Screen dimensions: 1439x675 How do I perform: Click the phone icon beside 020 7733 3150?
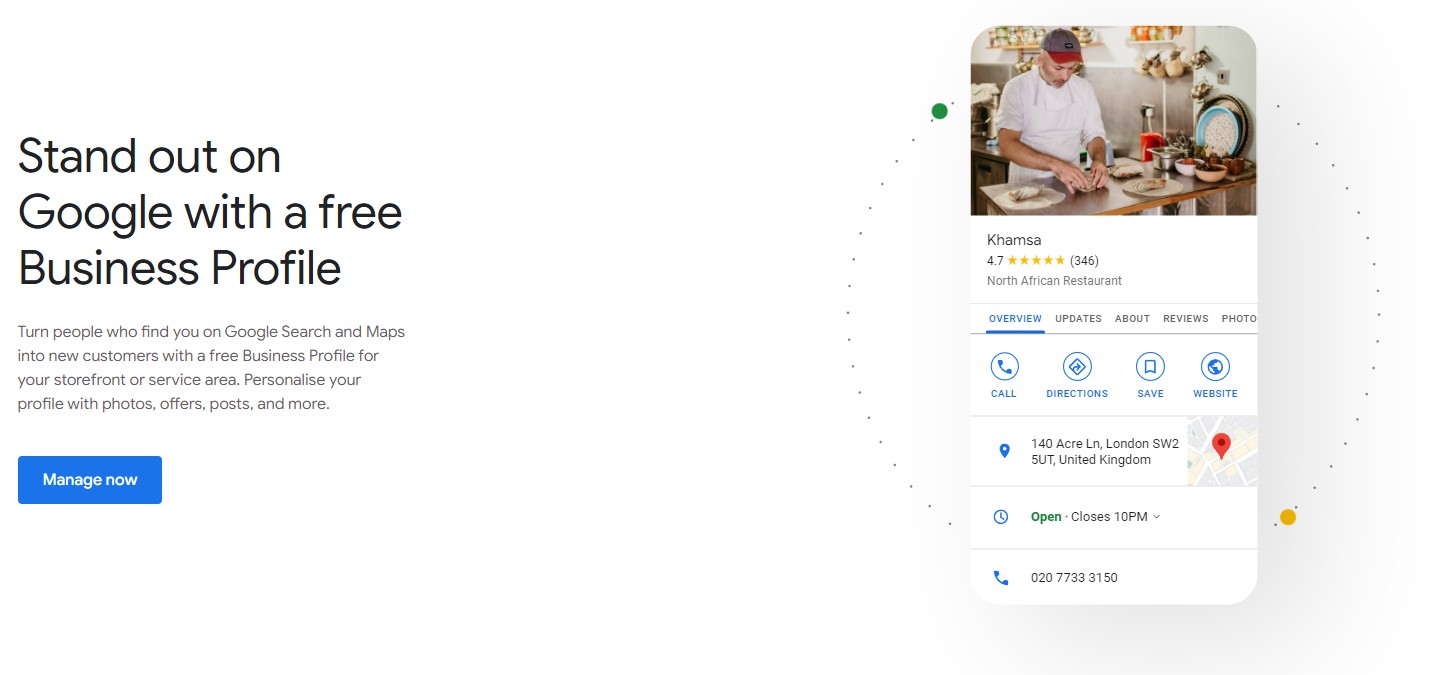1000,578
